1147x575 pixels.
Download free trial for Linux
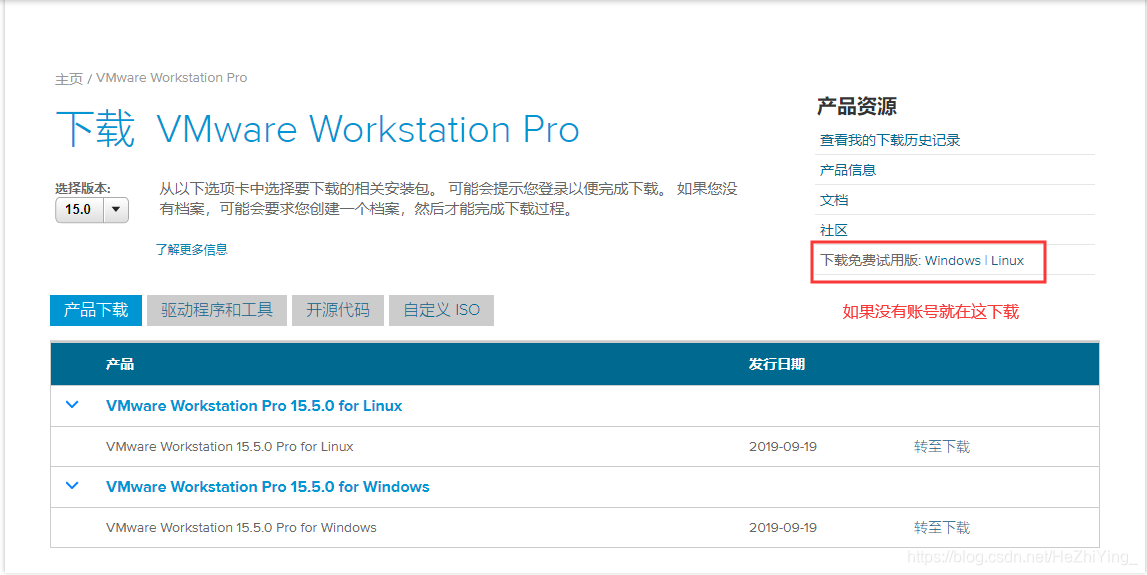point(1007,260)
